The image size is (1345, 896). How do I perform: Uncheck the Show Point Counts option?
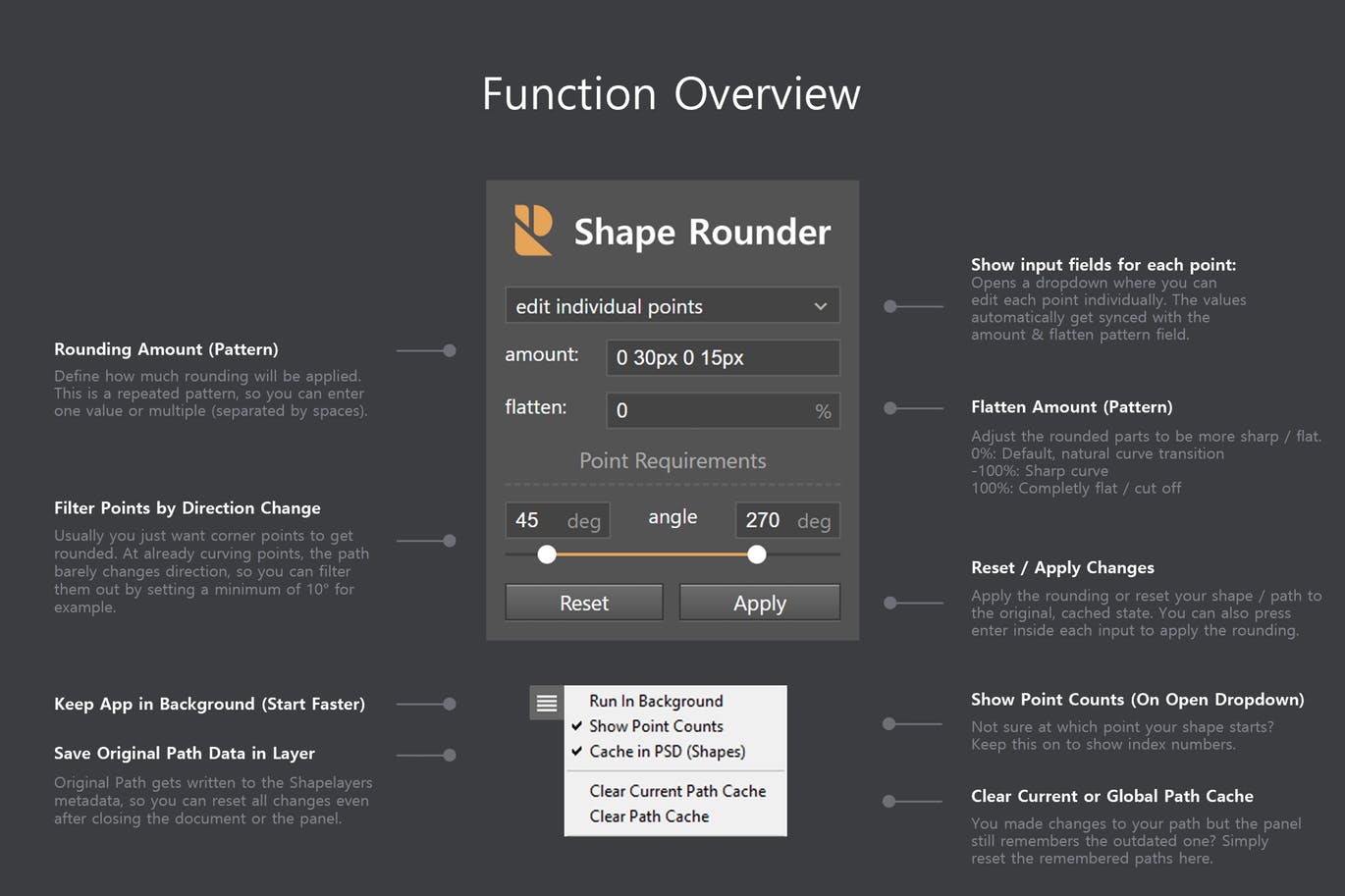(655, 726)
